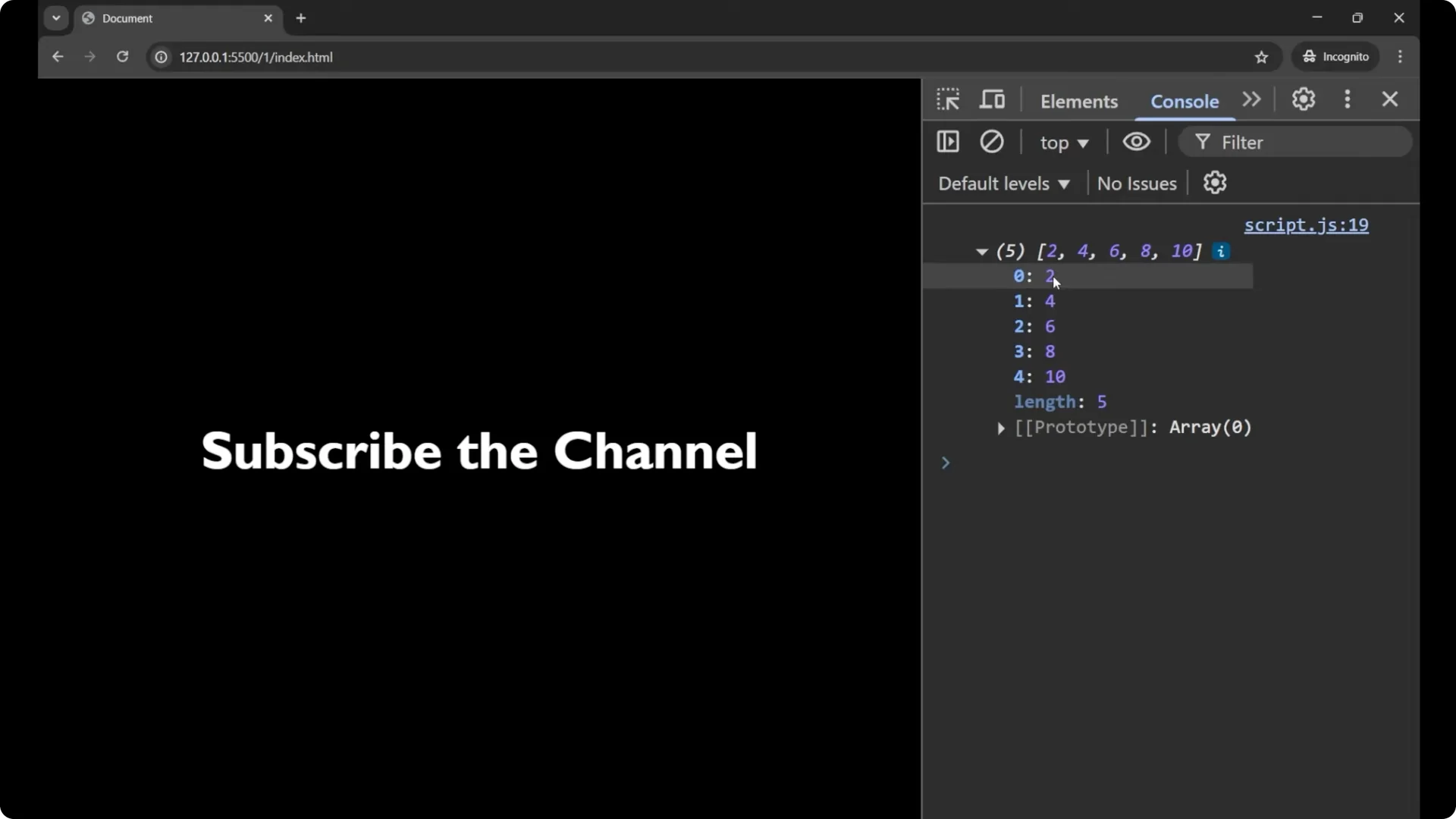
Task: Open script.js line 19 link
Action: coord(1307,225)
